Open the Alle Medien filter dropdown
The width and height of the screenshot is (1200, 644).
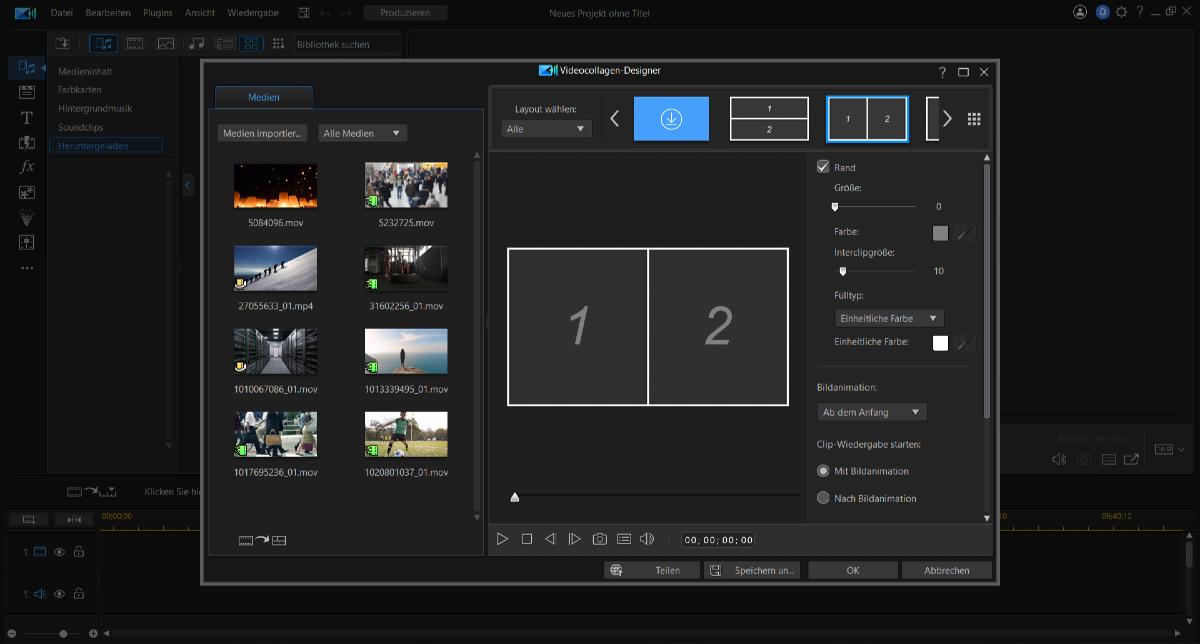pyautogui.click(x=362, y=133)
